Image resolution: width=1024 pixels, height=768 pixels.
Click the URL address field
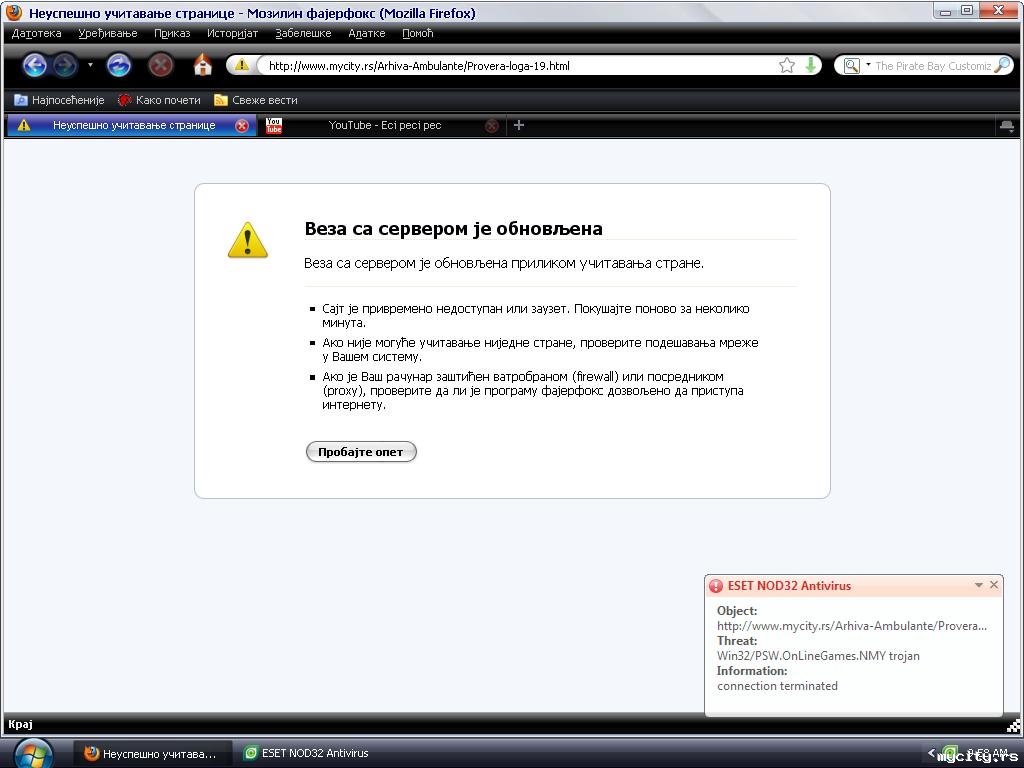point(516,65)
